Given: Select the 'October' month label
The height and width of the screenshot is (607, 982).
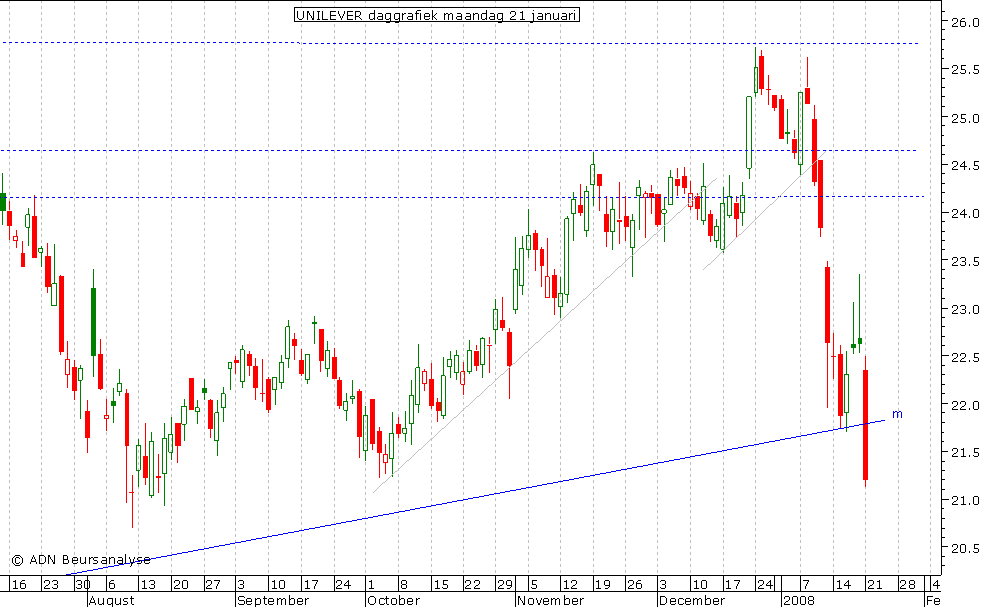Looking at the screenshot, I should [x=393, y=600].
